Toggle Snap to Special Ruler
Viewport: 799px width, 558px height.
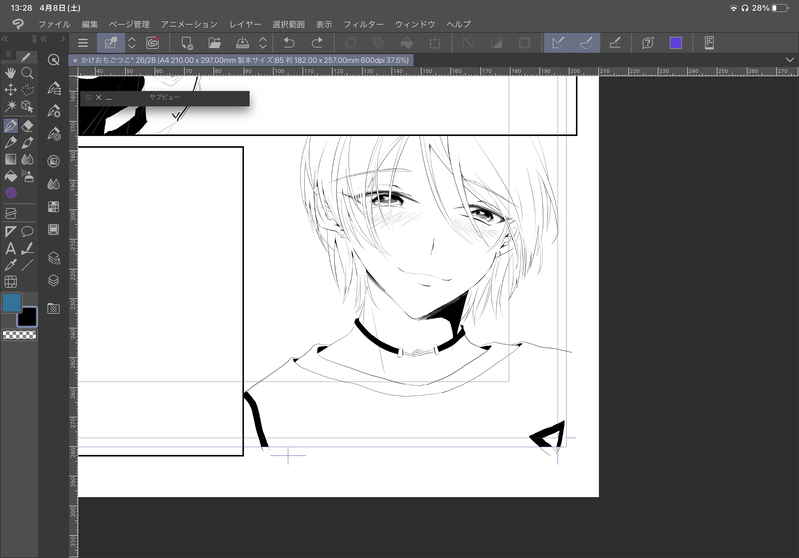tap(586, 43)
